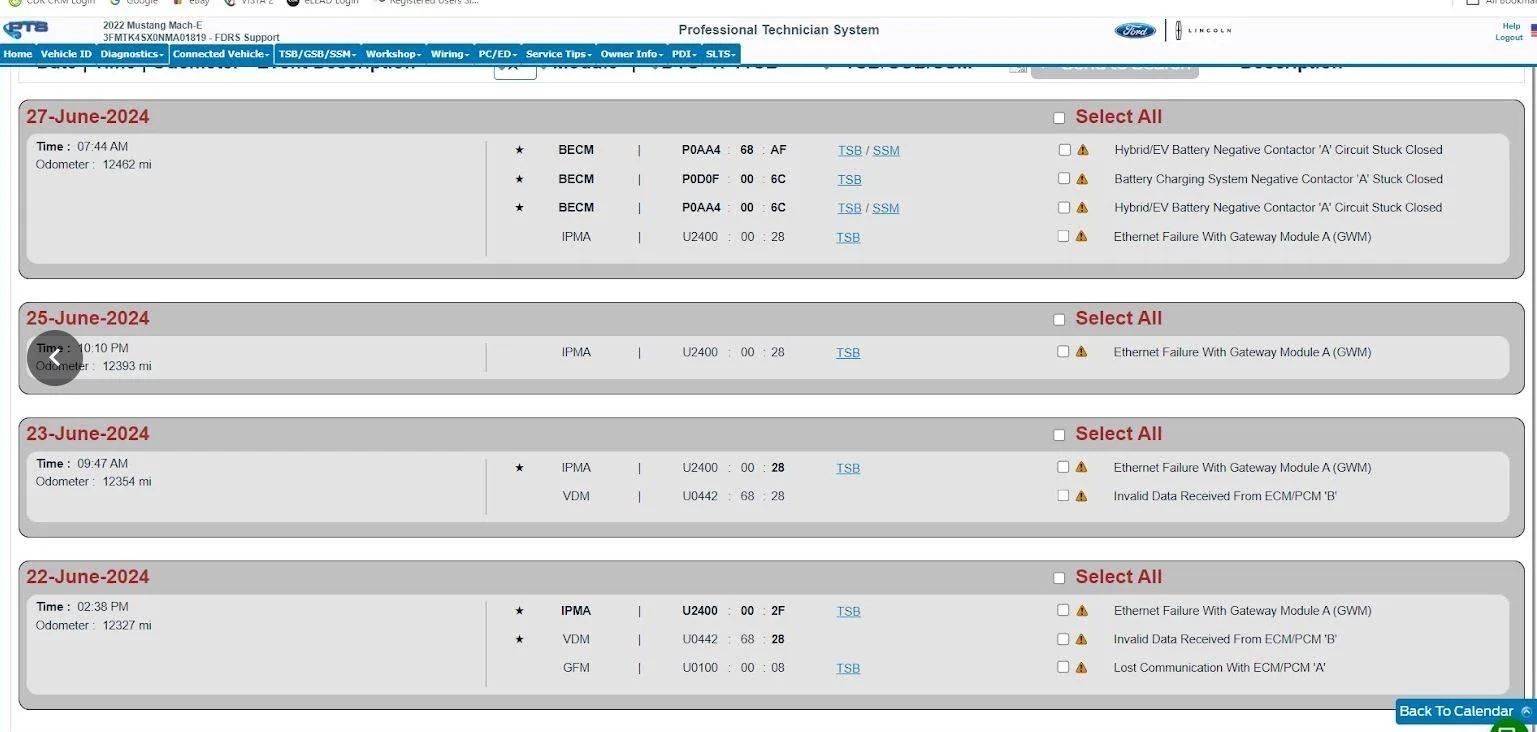The image size is (1537, 732).
Task: Open the SLTS dropdown menu
Action: click(721, 54)
